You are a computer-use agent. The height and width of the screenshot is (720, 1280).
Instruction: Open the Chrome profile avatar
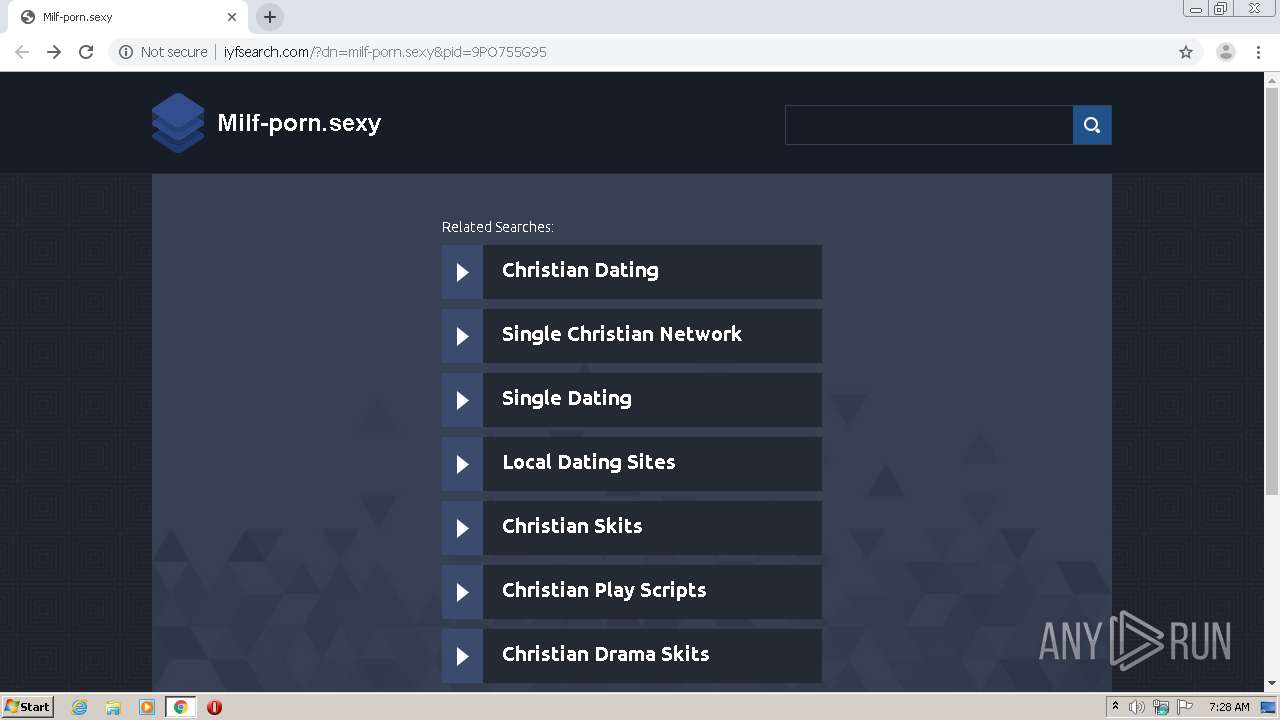pyautogui.click(x=1226, y=52)
